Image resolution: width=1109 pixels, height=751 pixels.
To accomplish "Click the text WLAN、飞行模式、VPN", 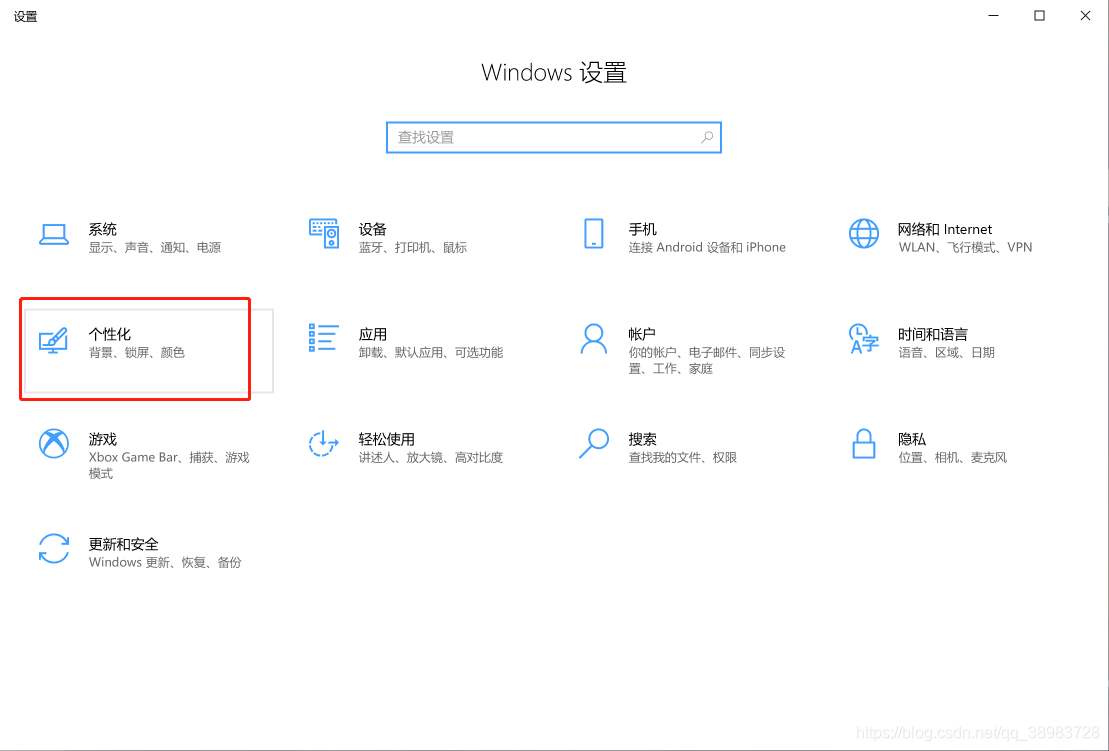I will [965, 248].
